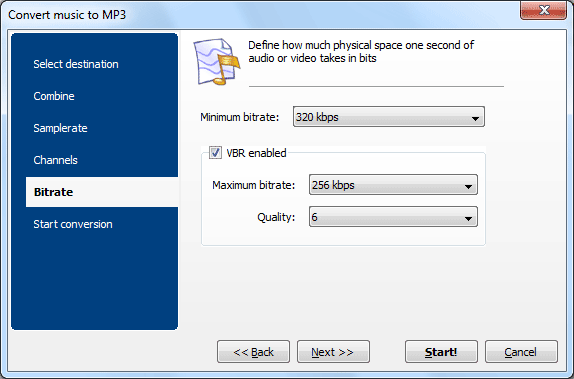Open the Samplerate step
Image resolution: width=574 pixels, height=379 pixels.
click(60, 128)
